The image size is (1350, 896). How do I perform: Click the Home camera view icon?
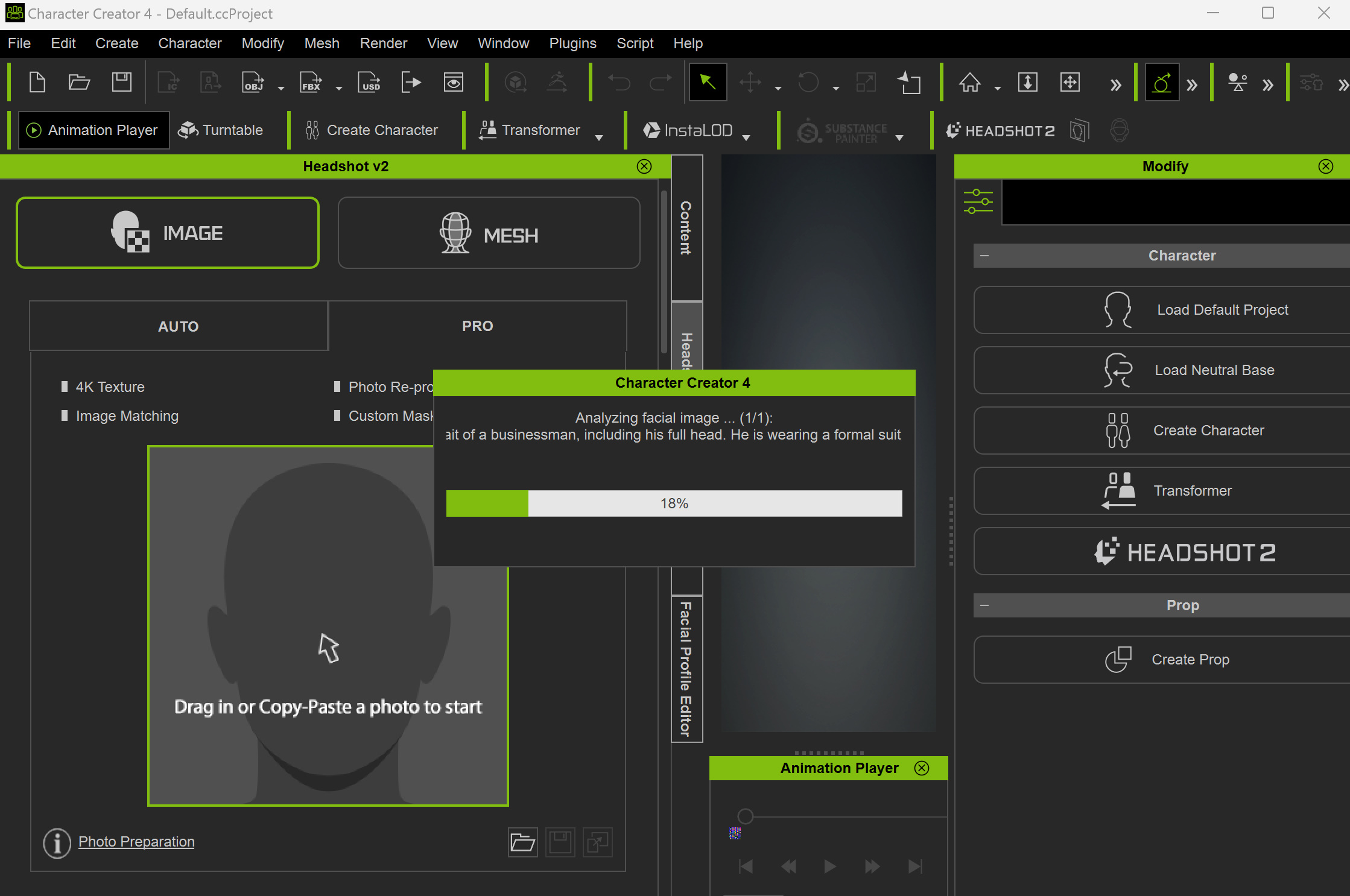(x=969, y=82)
